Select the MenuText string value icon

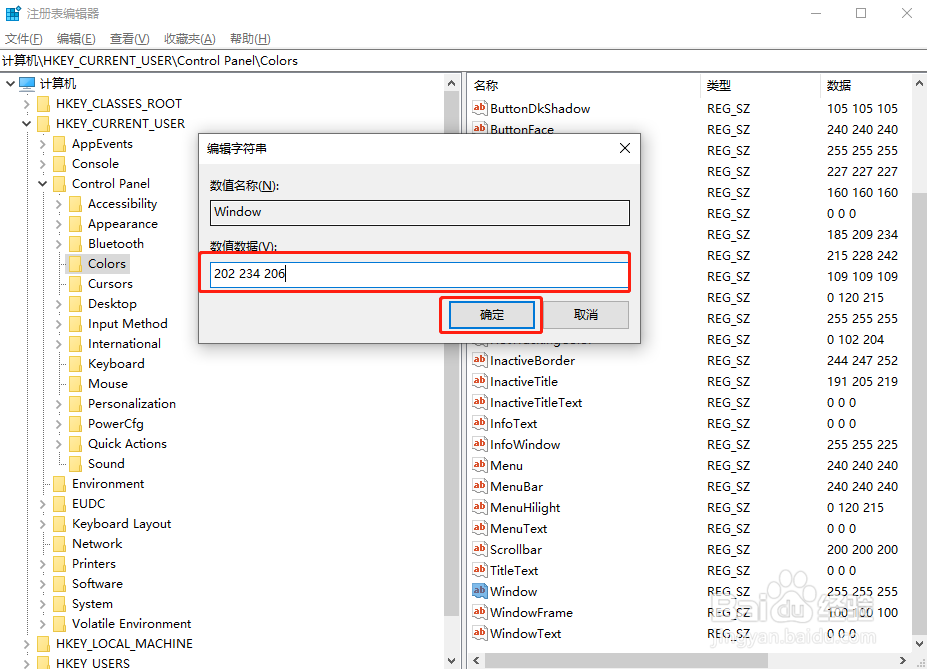[x=479, y=528]
